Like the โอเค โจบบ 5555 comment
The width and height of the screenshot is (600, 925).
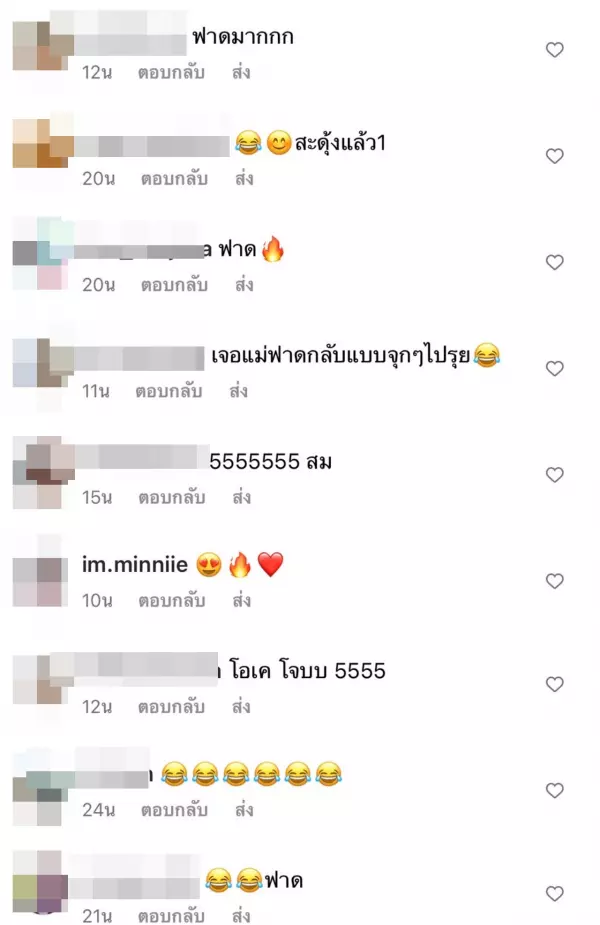554,684
